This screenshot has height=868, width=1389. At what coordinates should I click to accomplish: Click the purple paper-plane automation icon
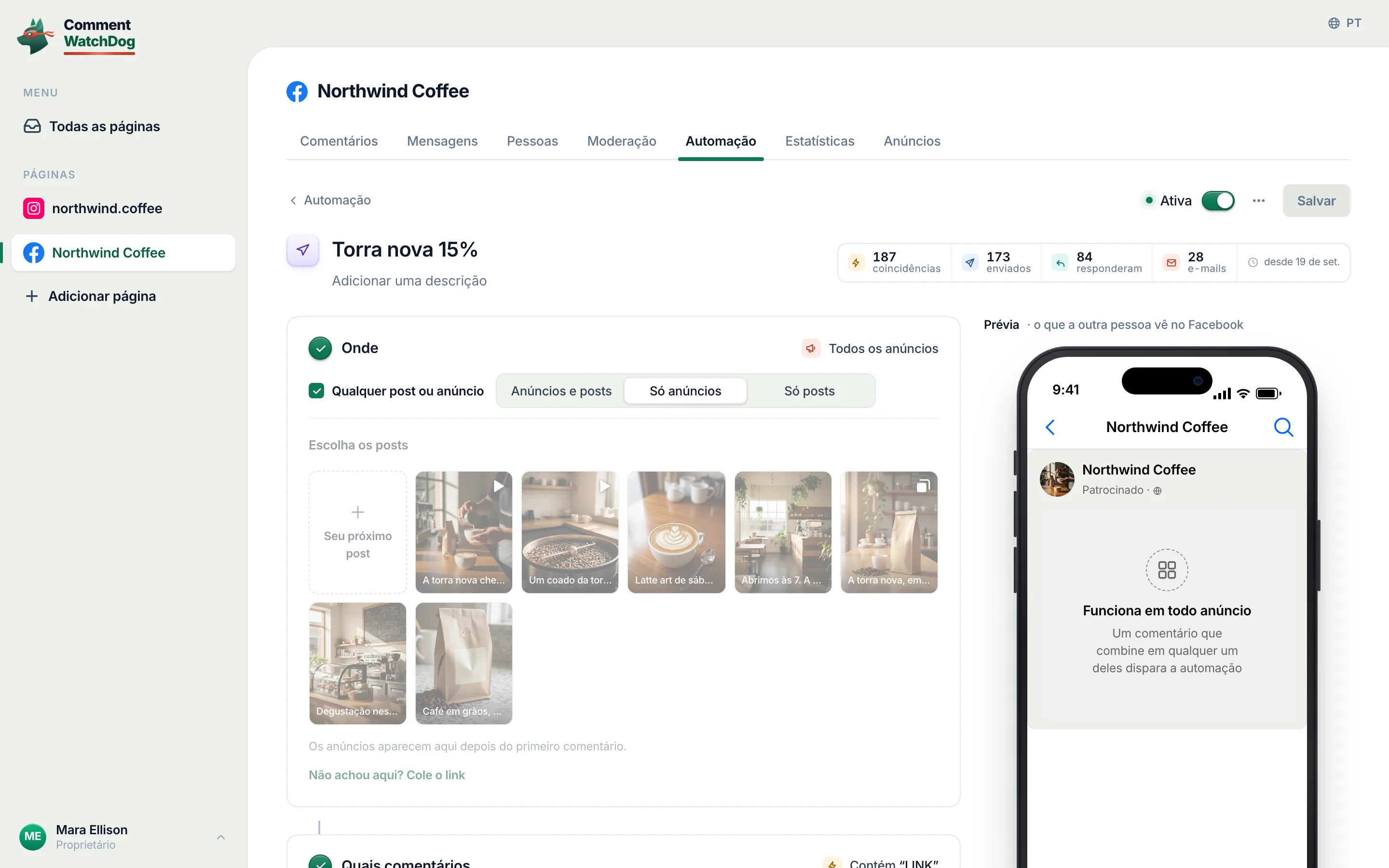302,250
